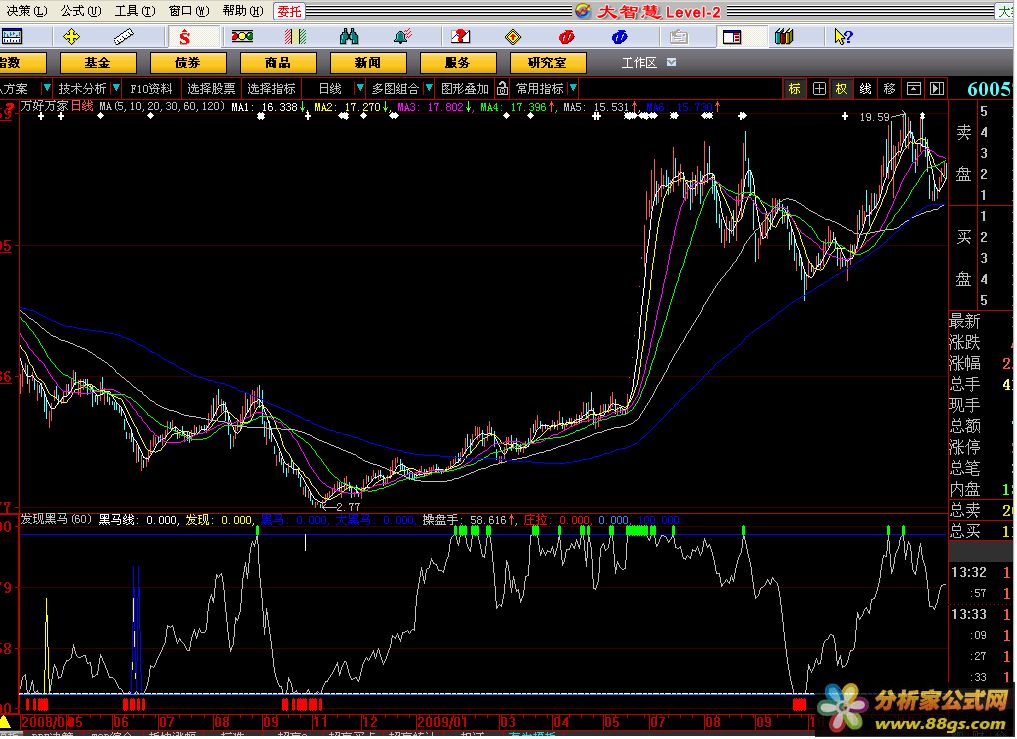Click the 商品 commodities button
The height and width of the screenshot is (739, 1017).
(x=278, y=63)
